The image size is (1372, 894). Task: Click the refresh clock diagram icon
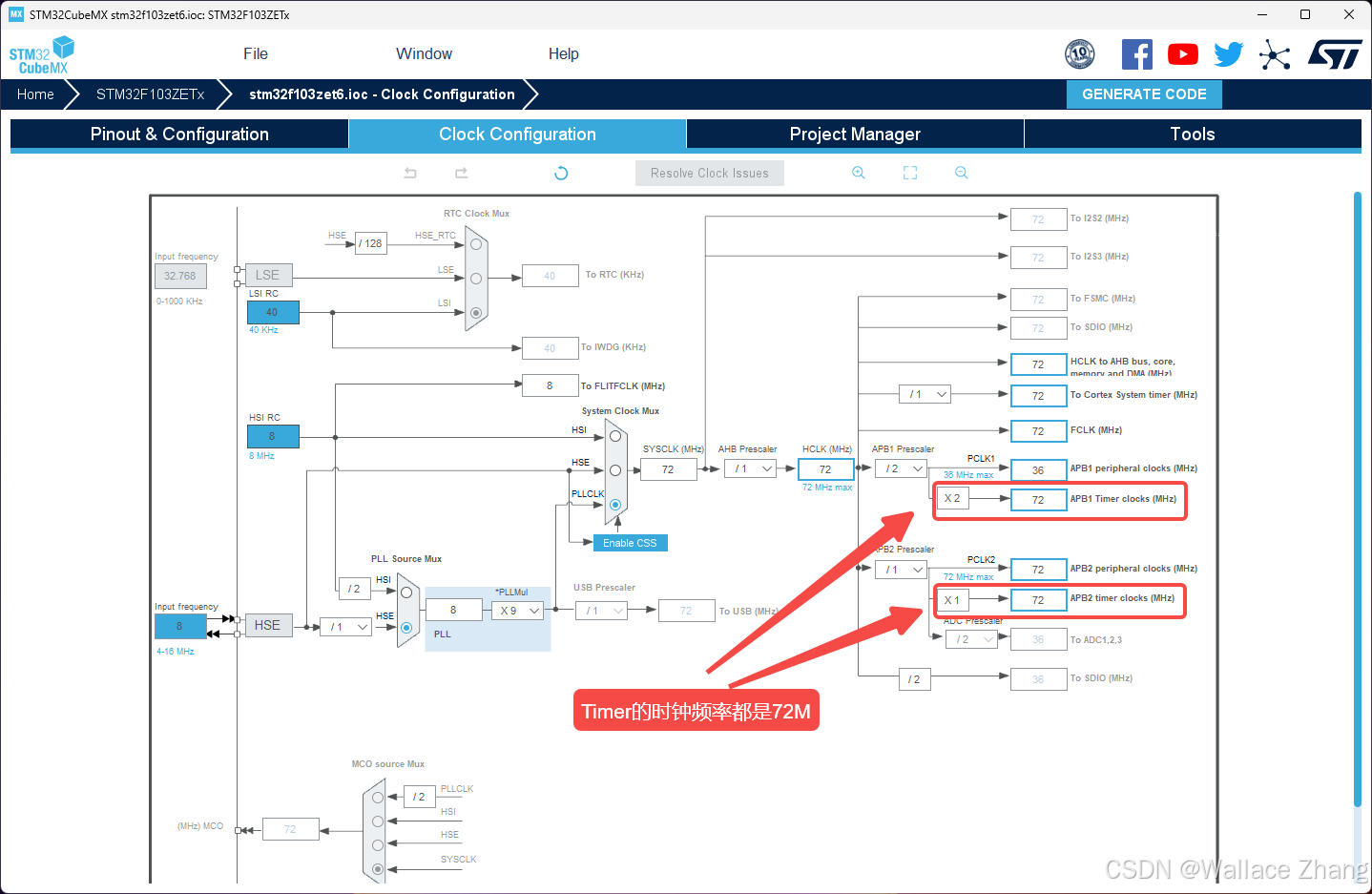(561, 173)
